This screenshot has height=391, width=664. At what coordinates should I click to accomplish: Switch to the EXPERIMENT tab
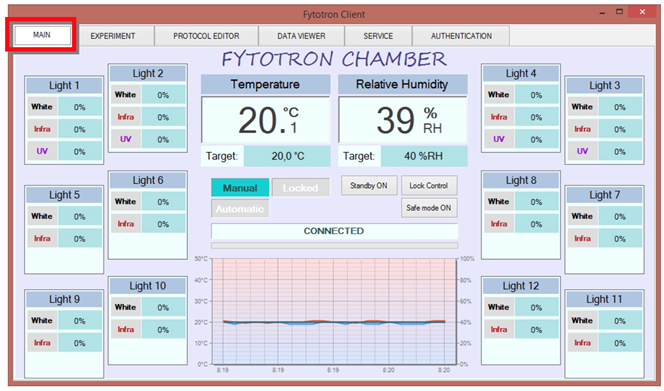113,36
